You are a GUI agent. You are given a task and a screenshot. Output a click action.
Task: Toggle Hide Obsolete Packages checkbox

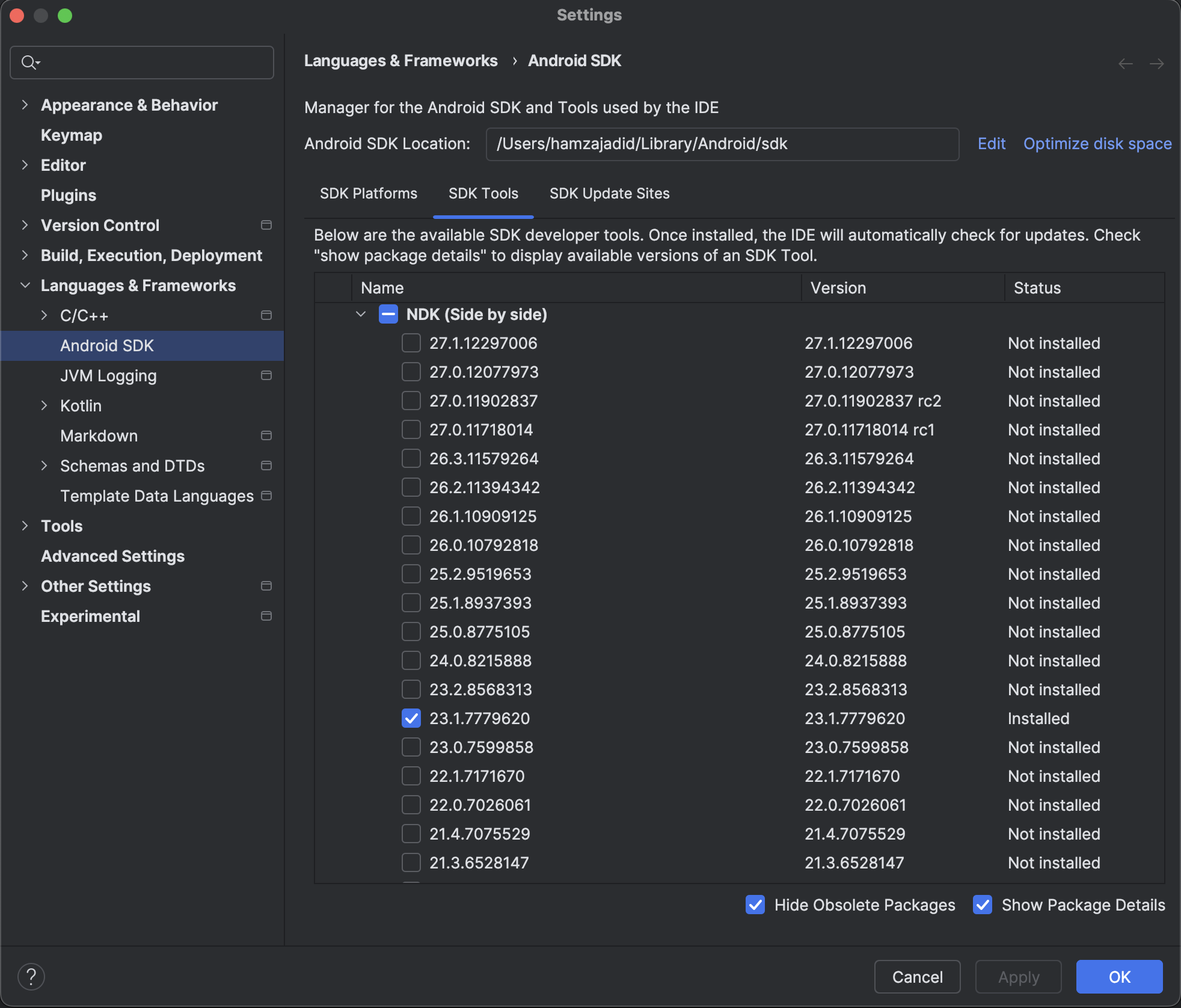click(755, 905)
